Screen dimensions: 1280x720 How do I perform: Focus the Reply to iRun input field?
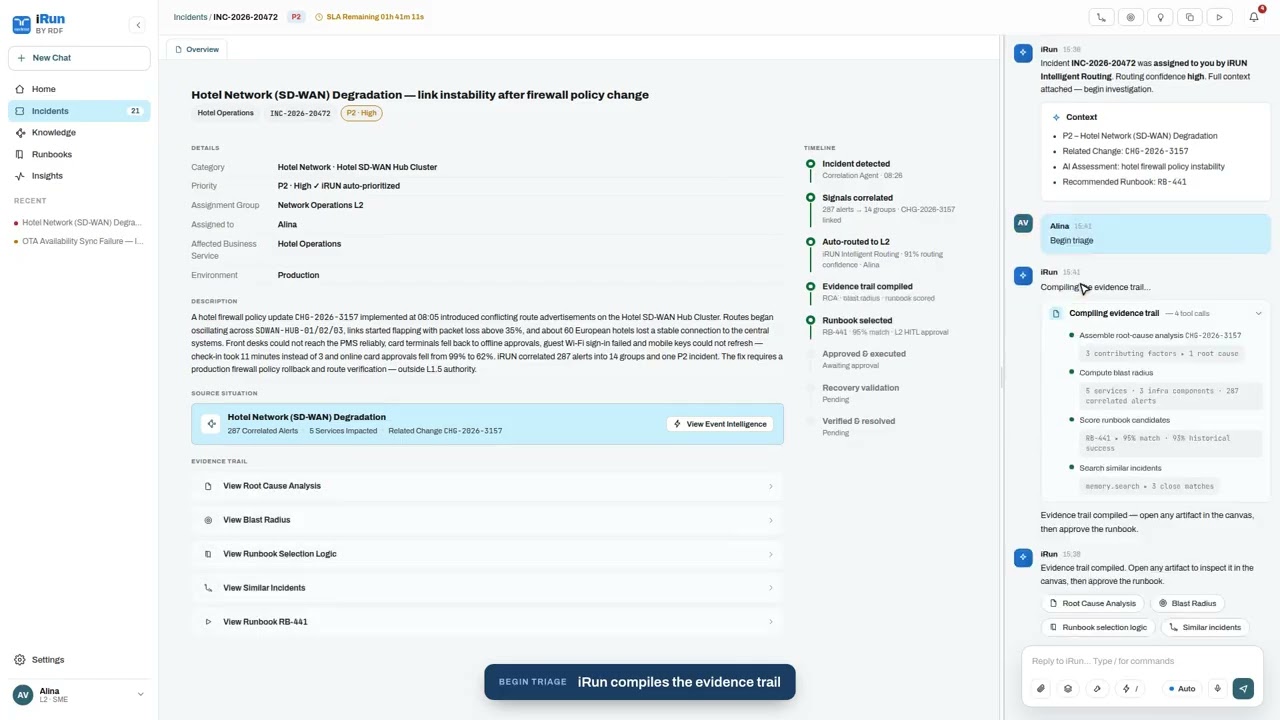click(x=1142, y=661)
